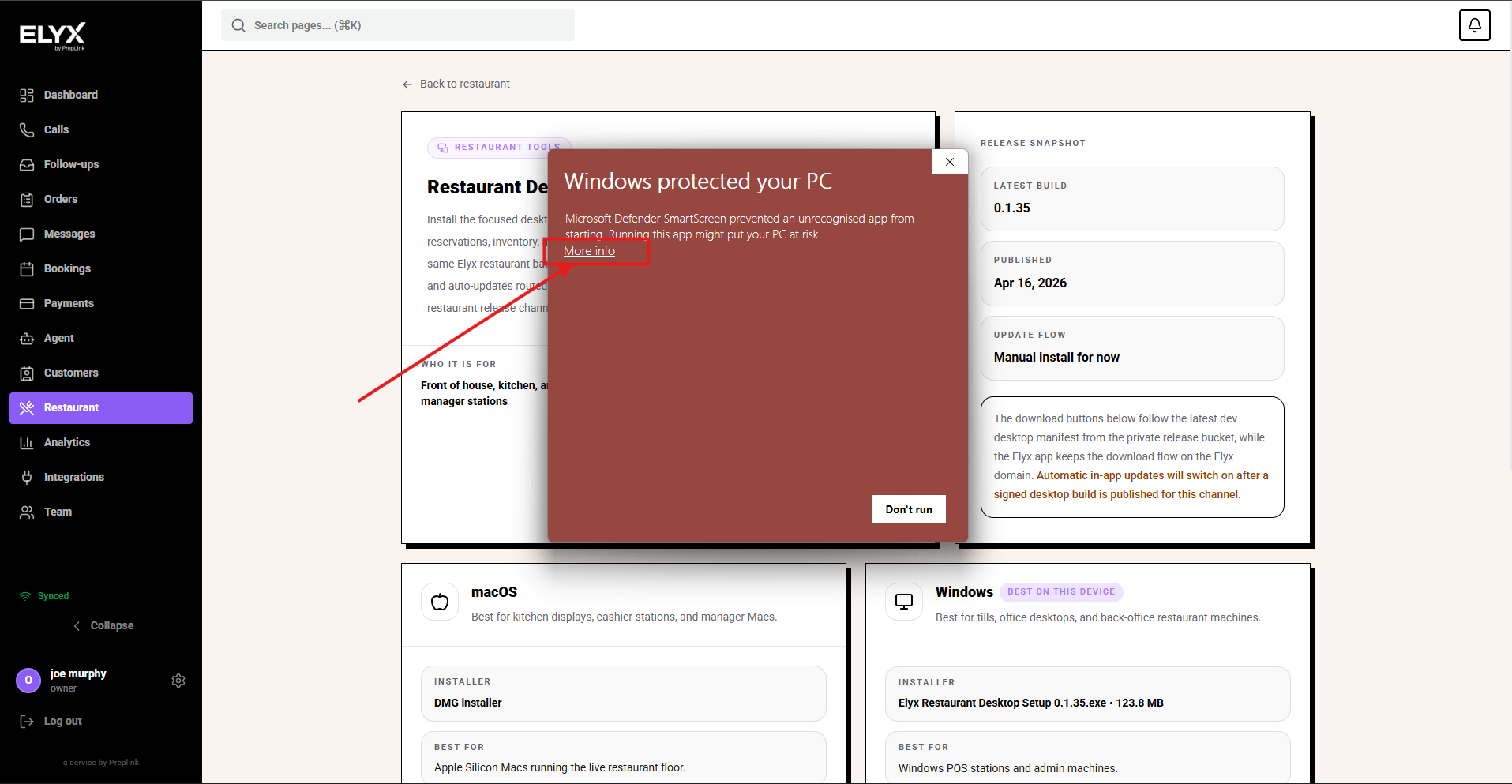Click the joe murphy username

[78, 673]
